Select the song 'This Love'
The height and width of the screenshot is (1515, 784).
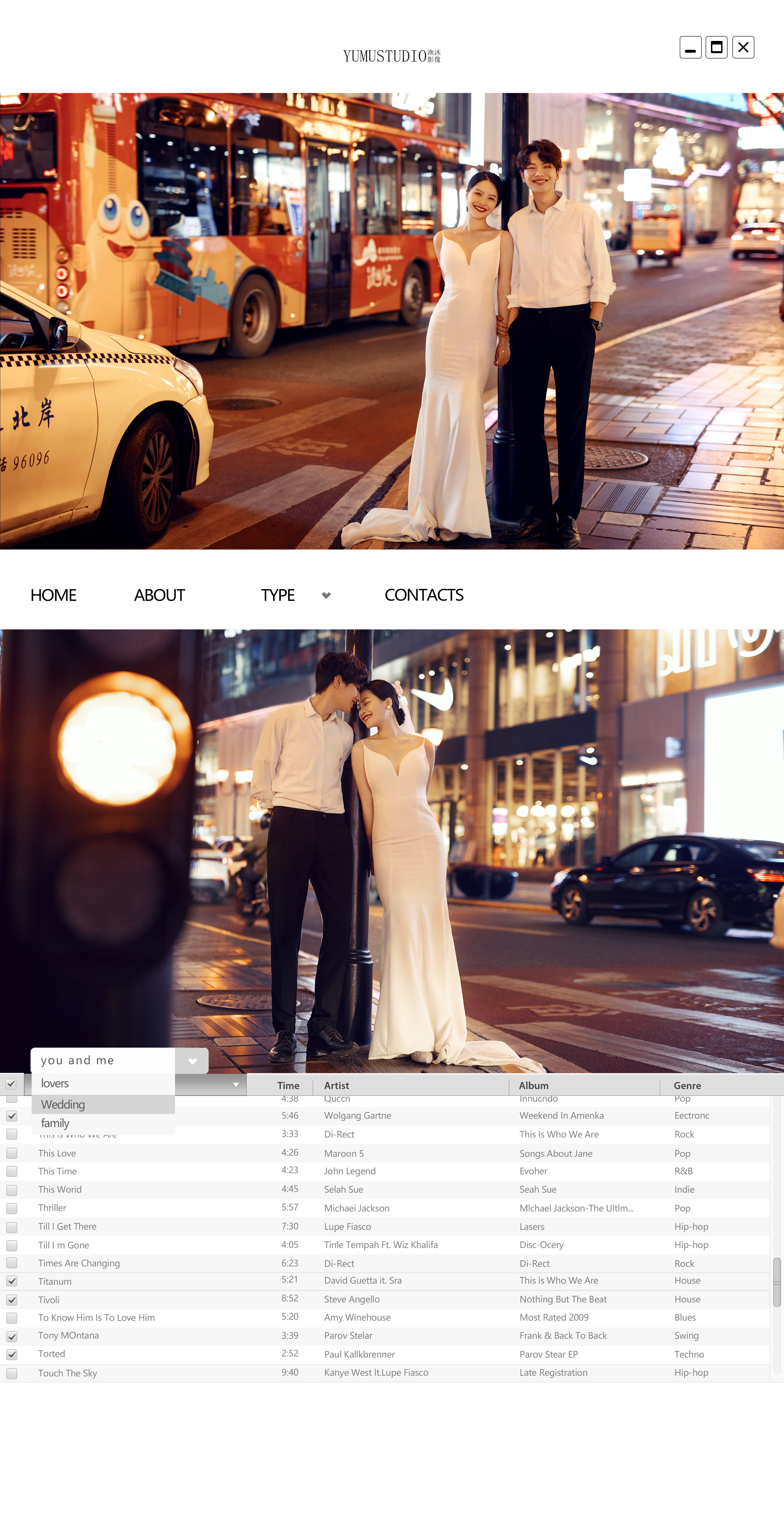[57, 1153]
